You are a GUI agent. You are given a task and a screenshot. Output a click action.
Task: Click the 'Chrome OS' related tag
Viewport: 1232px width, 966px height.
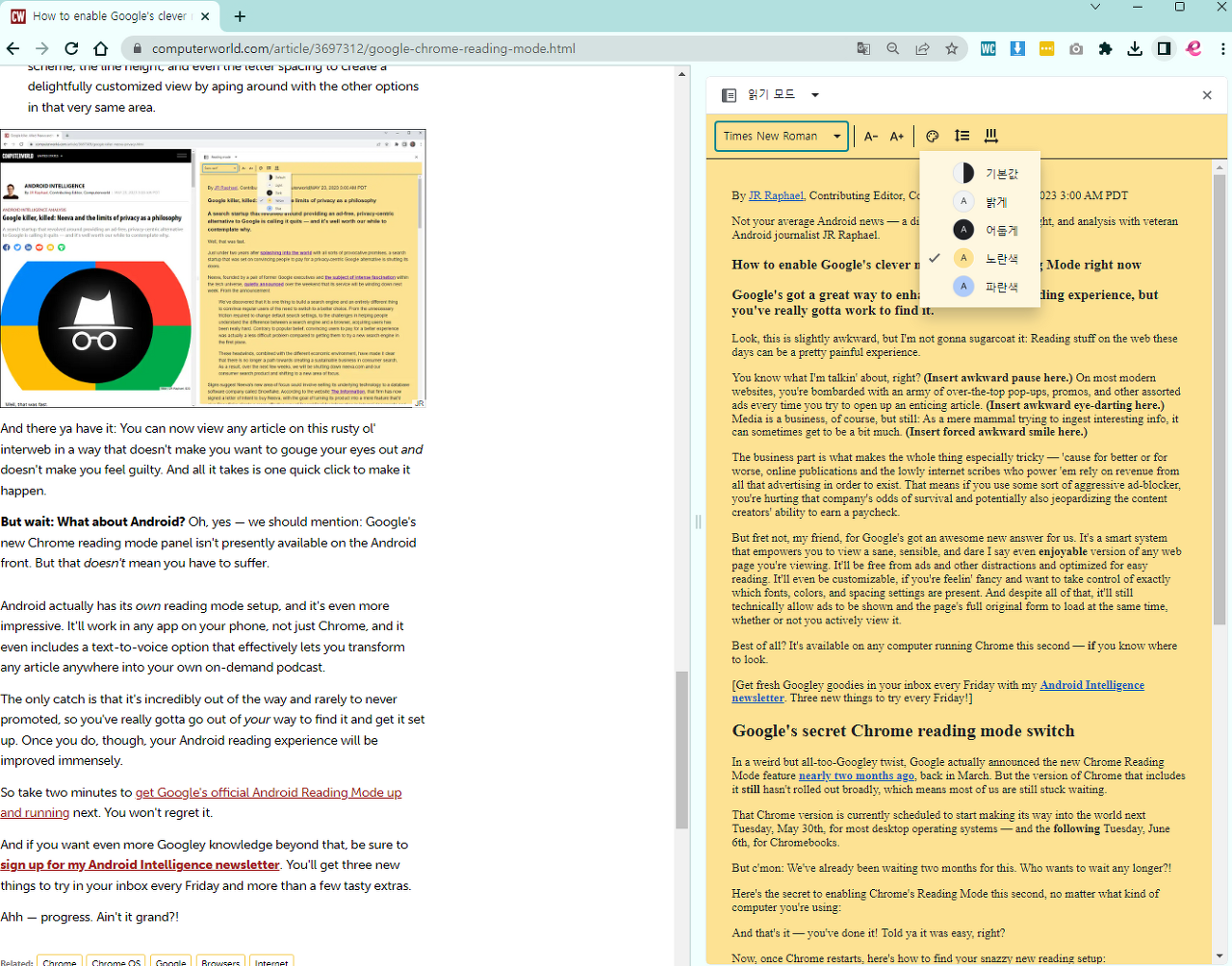tap(116, 961)
